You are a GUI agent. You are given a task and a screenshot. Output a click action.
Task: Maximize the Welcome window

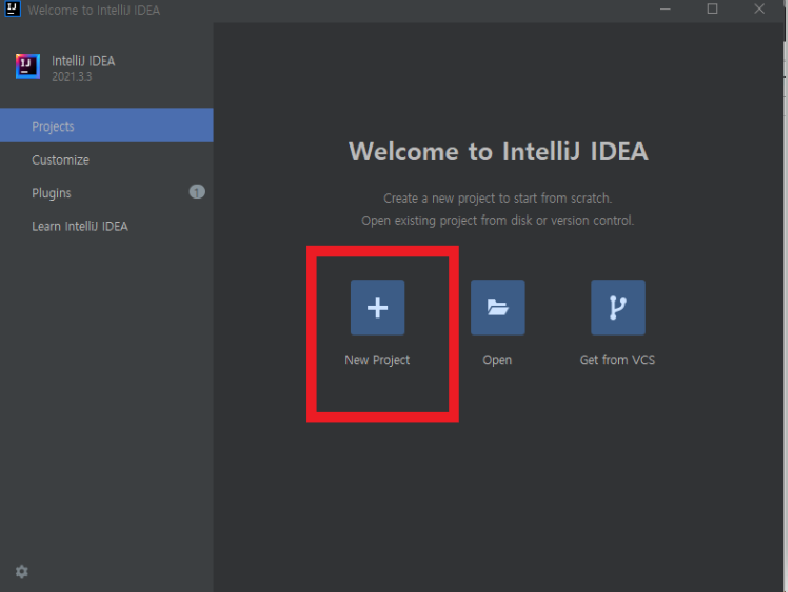click(712, 9)
